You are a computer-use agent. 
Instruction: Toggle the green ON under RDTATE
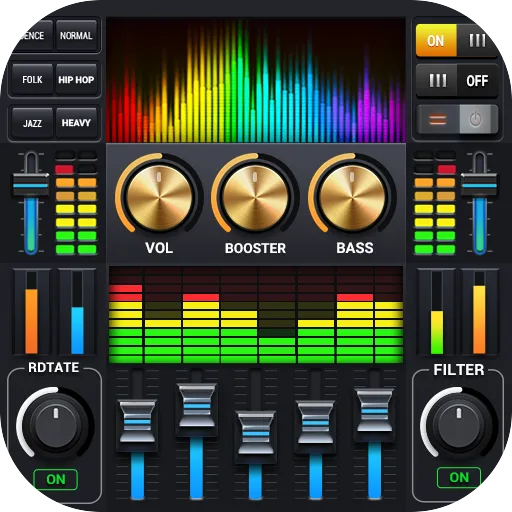click(x=56, y=479)
